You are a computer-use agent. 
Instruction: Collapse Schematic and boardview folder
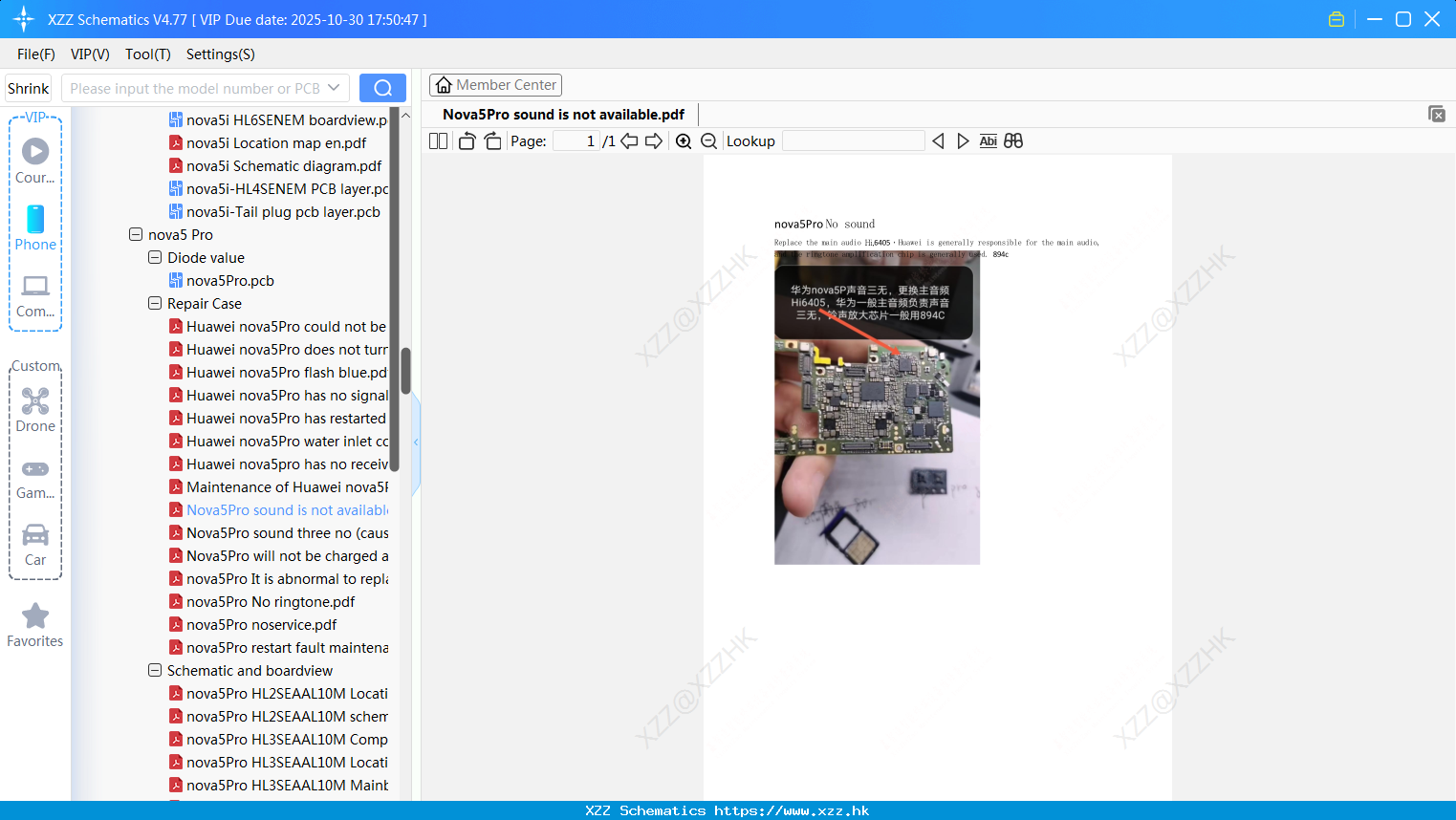coord(155,670)
